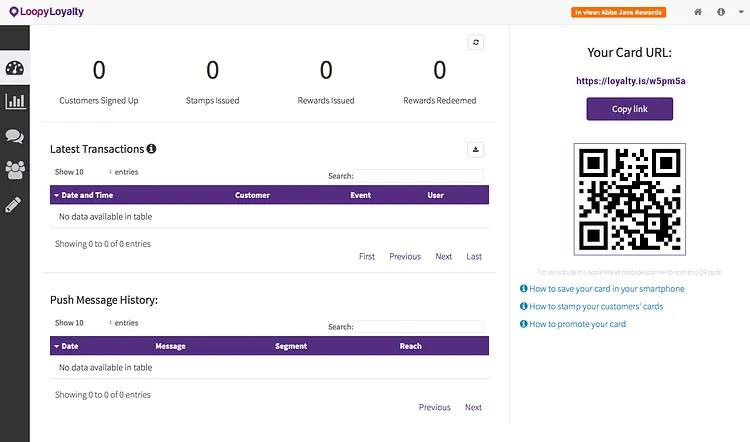This screenshot has width=750, height=442.
Task: Open the customers group sidebar icon
Action: 14,170
